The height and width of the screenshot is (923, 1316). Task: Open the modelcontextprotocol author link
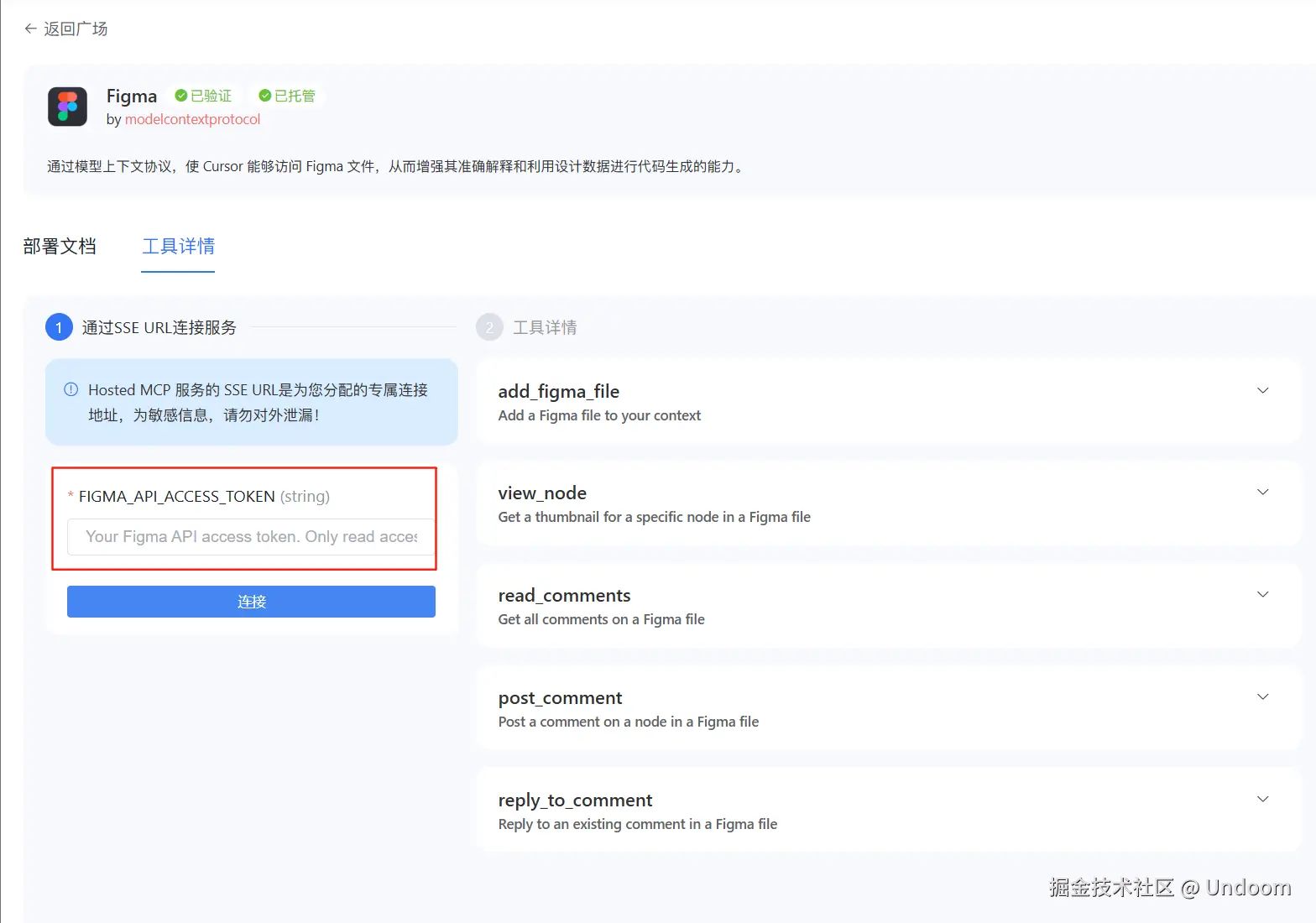[192, 119]
